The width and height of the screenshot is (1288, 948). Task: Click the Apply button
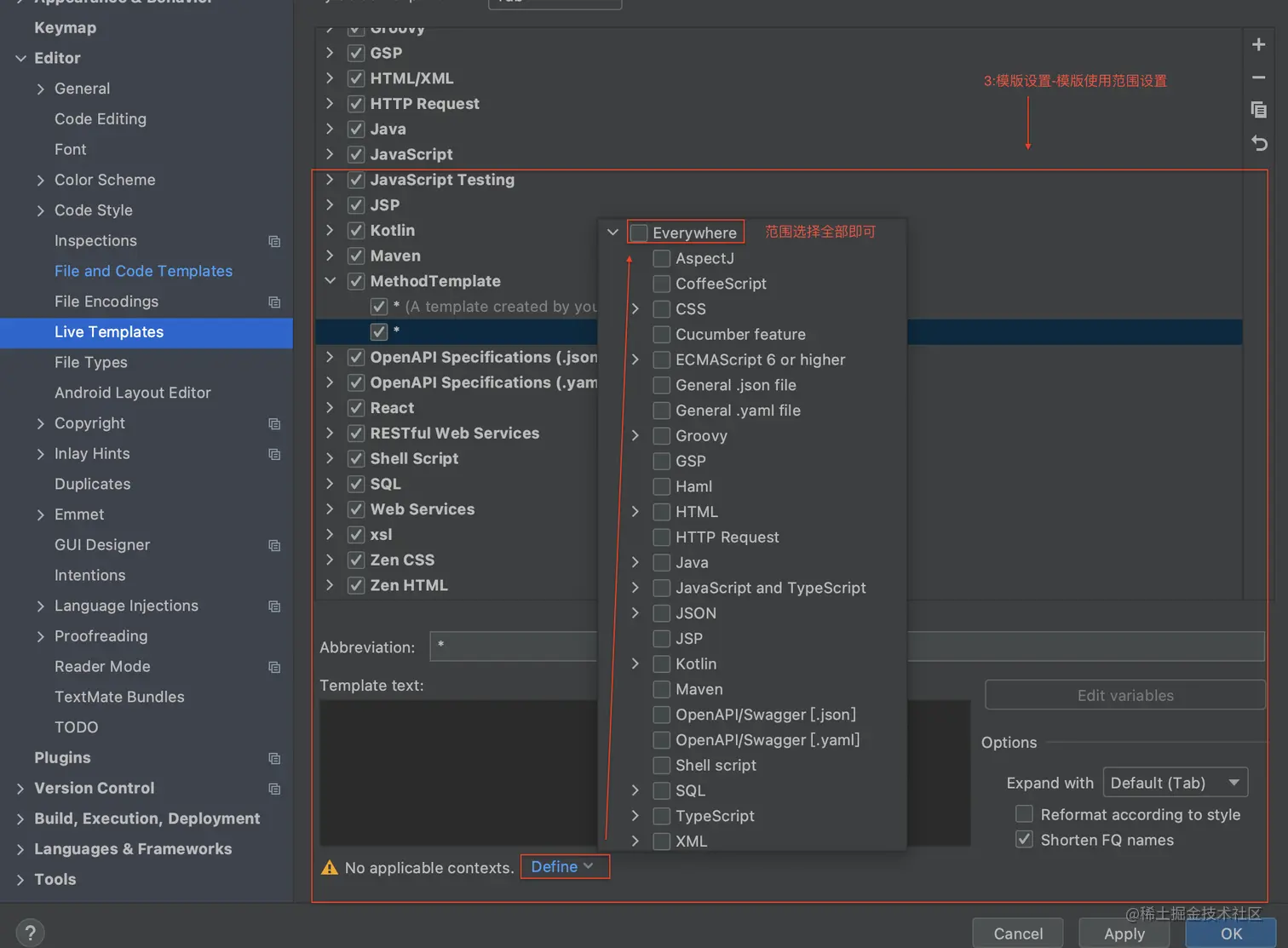[1124, 934]
